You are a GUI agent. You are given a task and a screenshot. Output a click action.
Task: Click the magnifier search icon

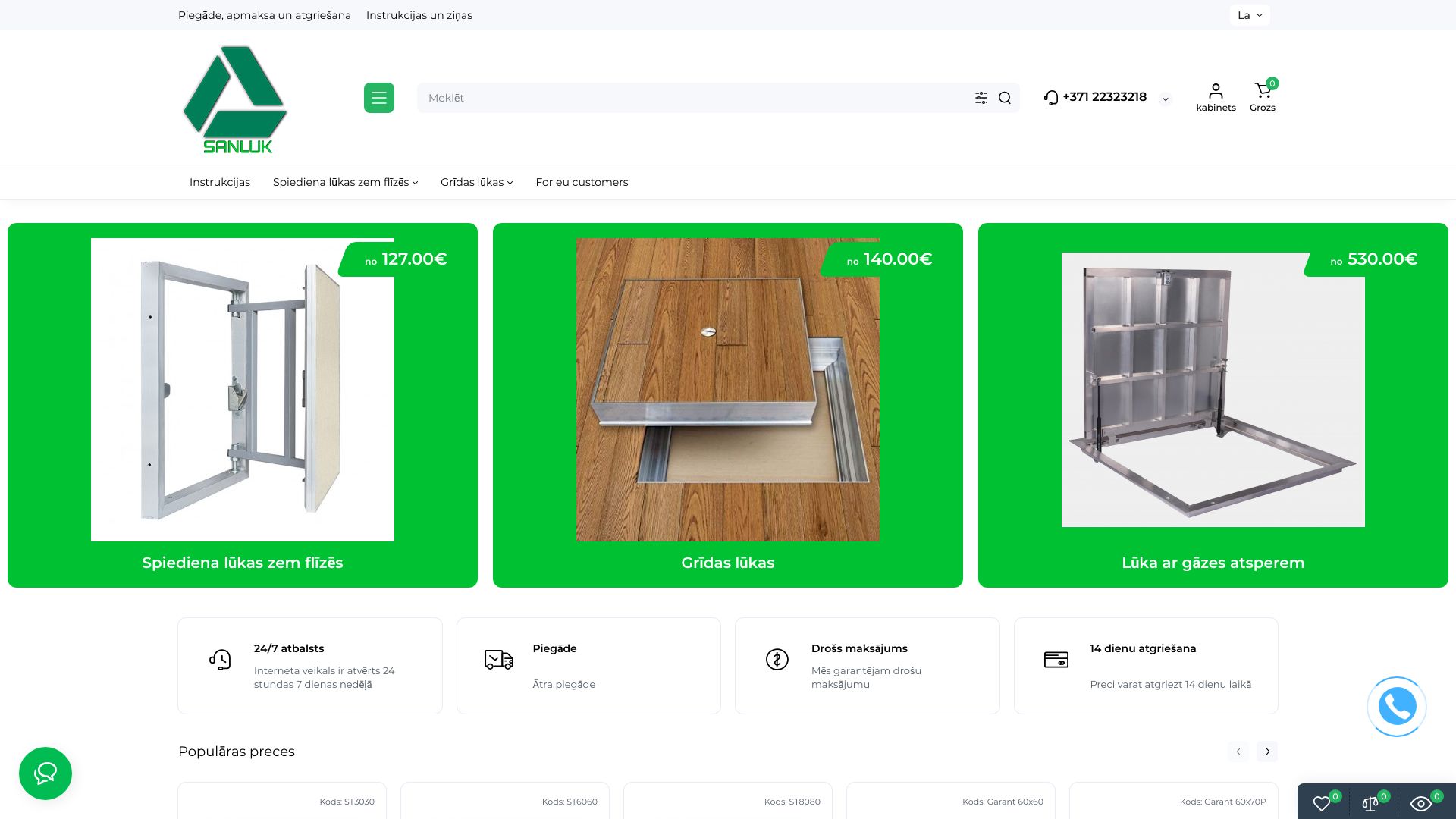point(1005,98)
